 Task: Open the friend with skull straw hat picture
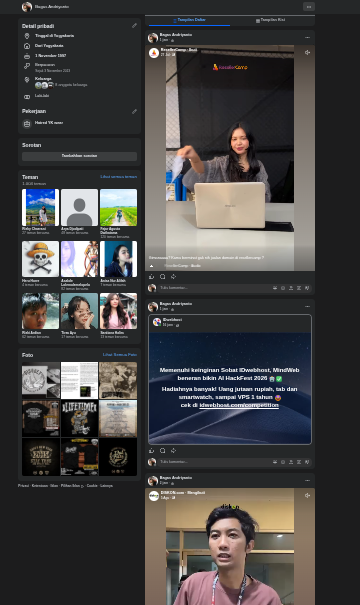41,259
